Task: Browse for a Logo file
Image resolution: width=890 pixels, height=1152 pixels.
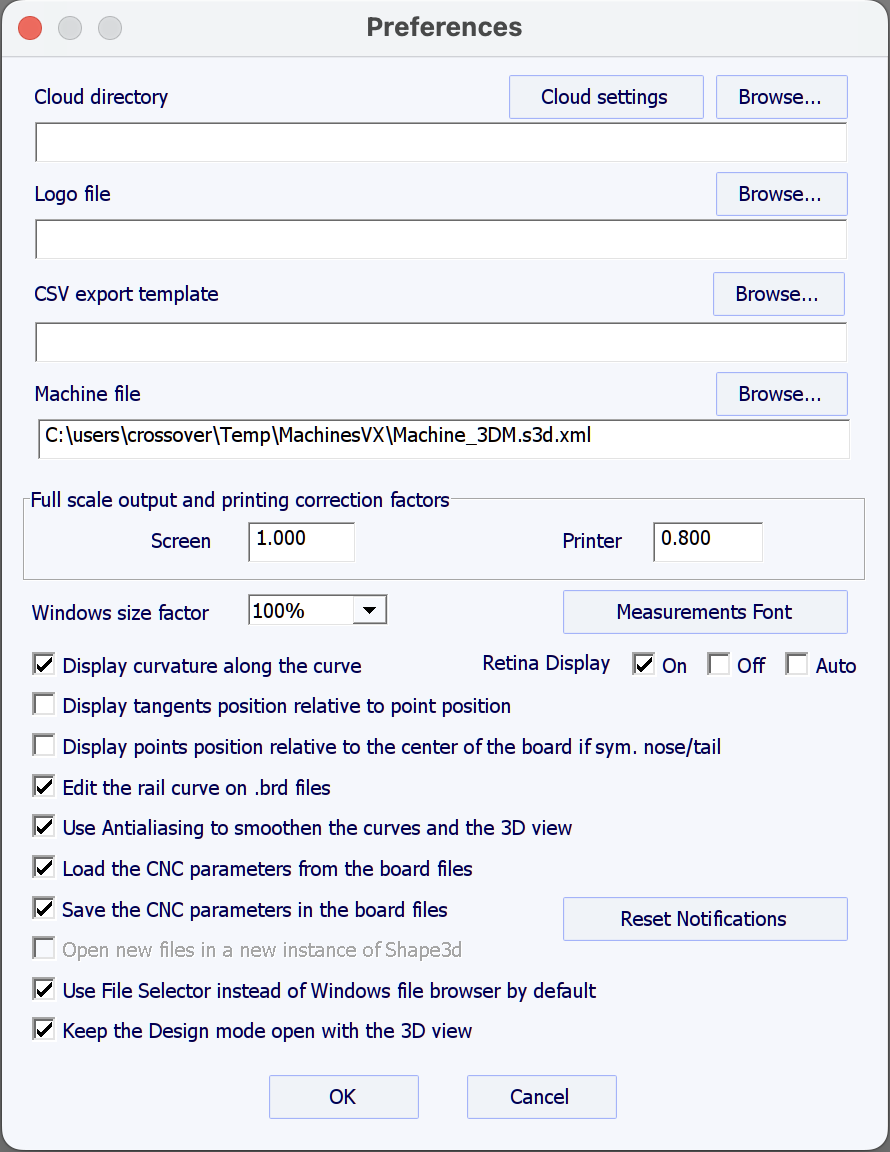Action: pyautogui.click(x=781, y=194)
